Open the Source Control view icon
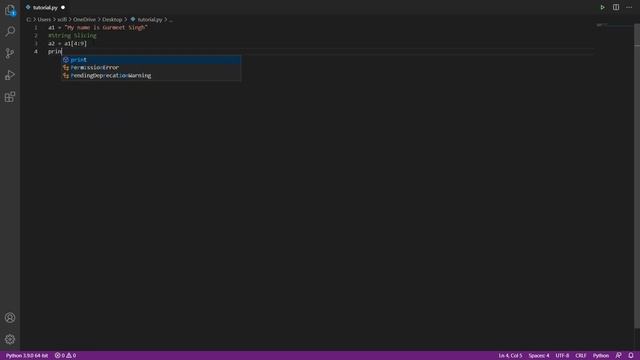 click(10, 53)
